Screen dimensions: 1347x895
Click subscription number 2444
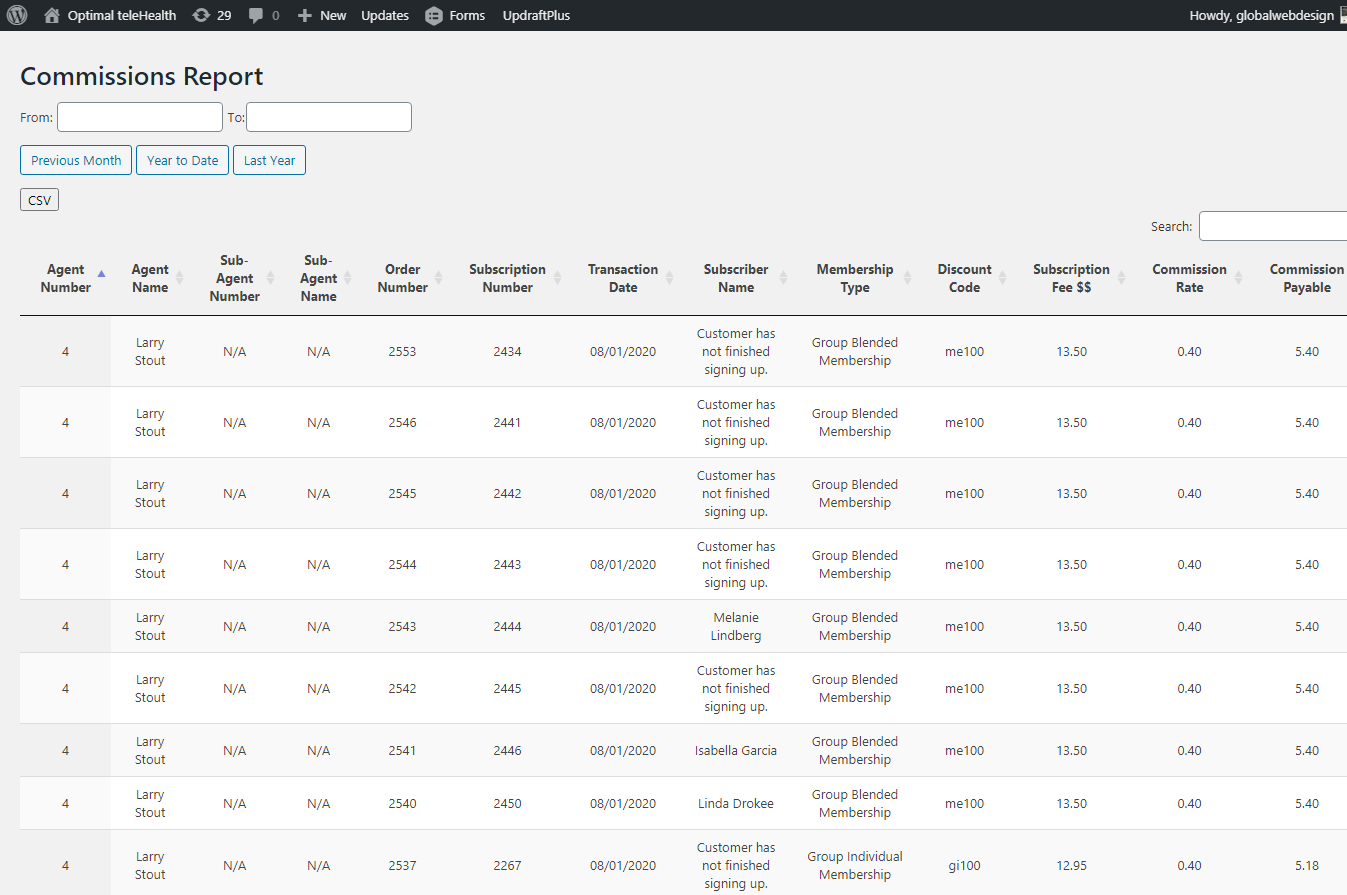click(x=507, y=627)
